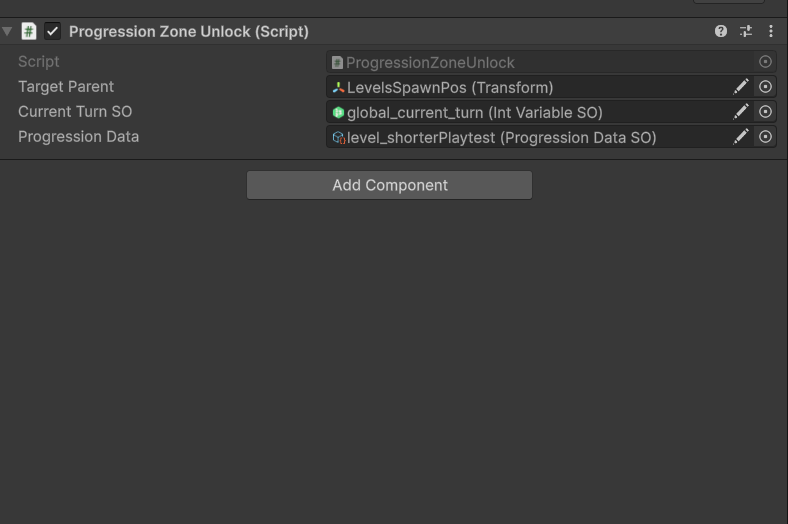Open object picker for Current Turn SO
788x524 pixels.
click(x=765, y=112)
